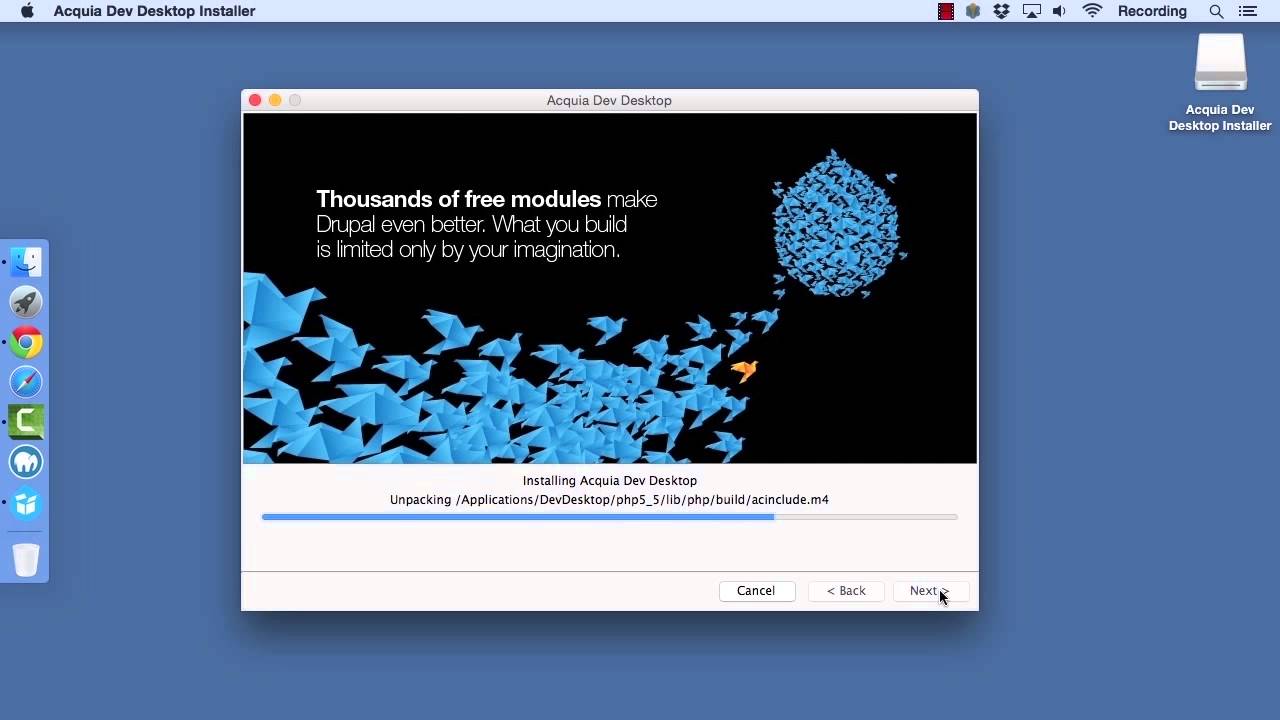Open Notification Center list icon
The height and width of the screenshot is (720, 1280).
1250,11
